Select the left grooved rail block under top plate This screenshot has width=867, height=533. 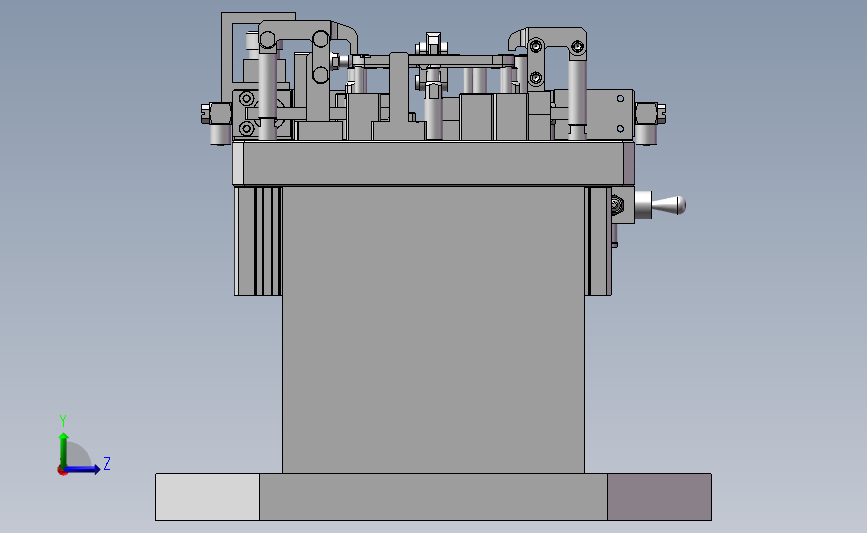(x=258, y=241)
